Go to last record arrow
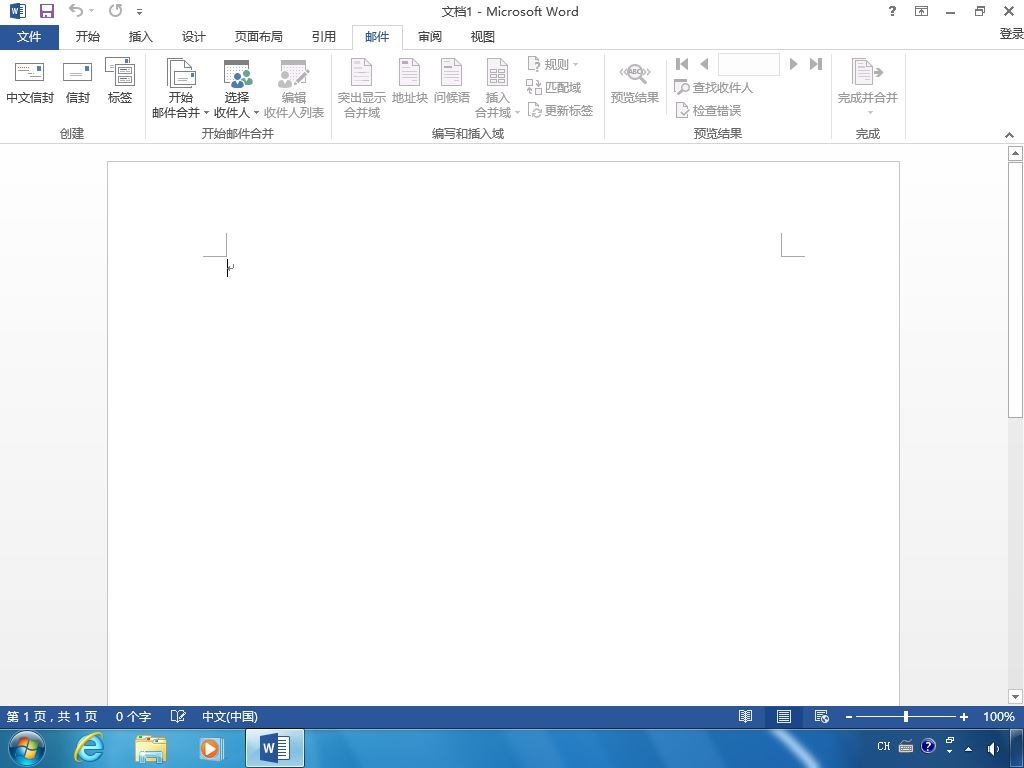The image size is (1024, 768). [816, 63]
